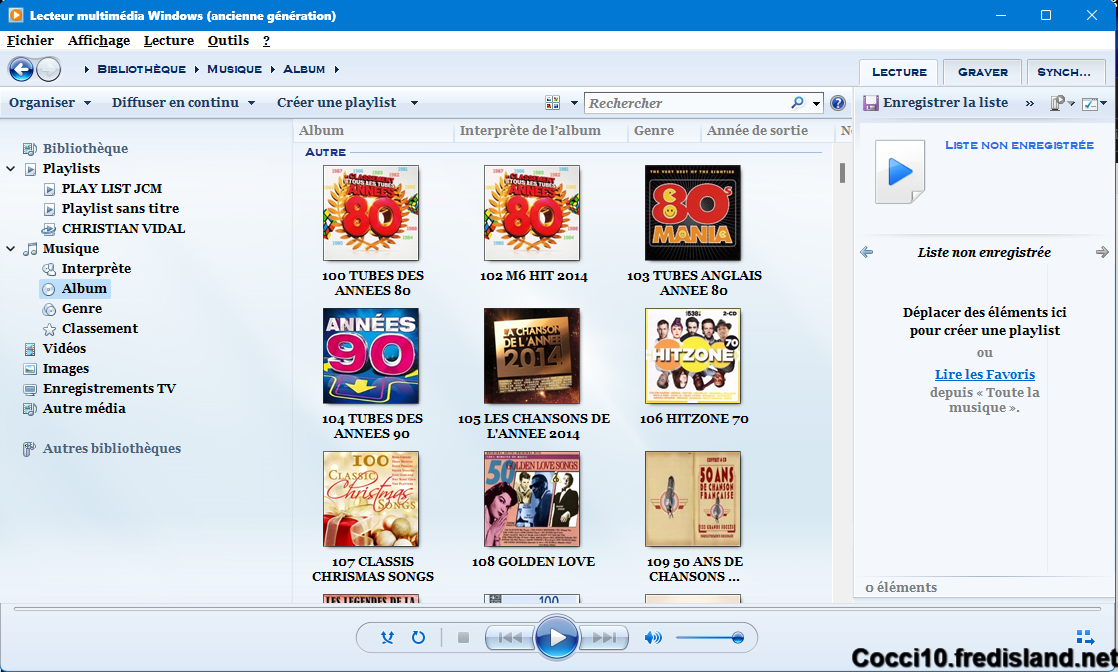The image size is (1118, 672).
Task: Switch to the Synch... tab
Action: click(x=1064, y=72)
